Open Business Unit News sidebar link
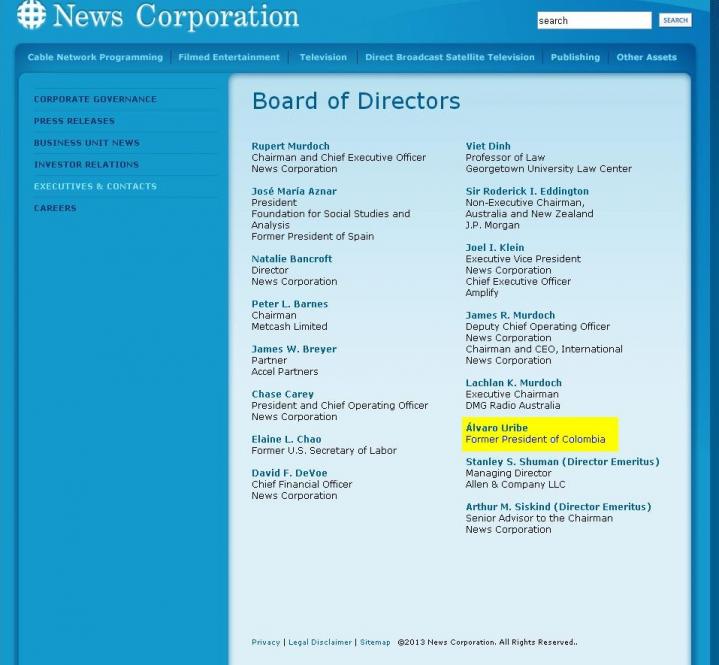This screenshot has height=665, width=719. tap(87, 143)
